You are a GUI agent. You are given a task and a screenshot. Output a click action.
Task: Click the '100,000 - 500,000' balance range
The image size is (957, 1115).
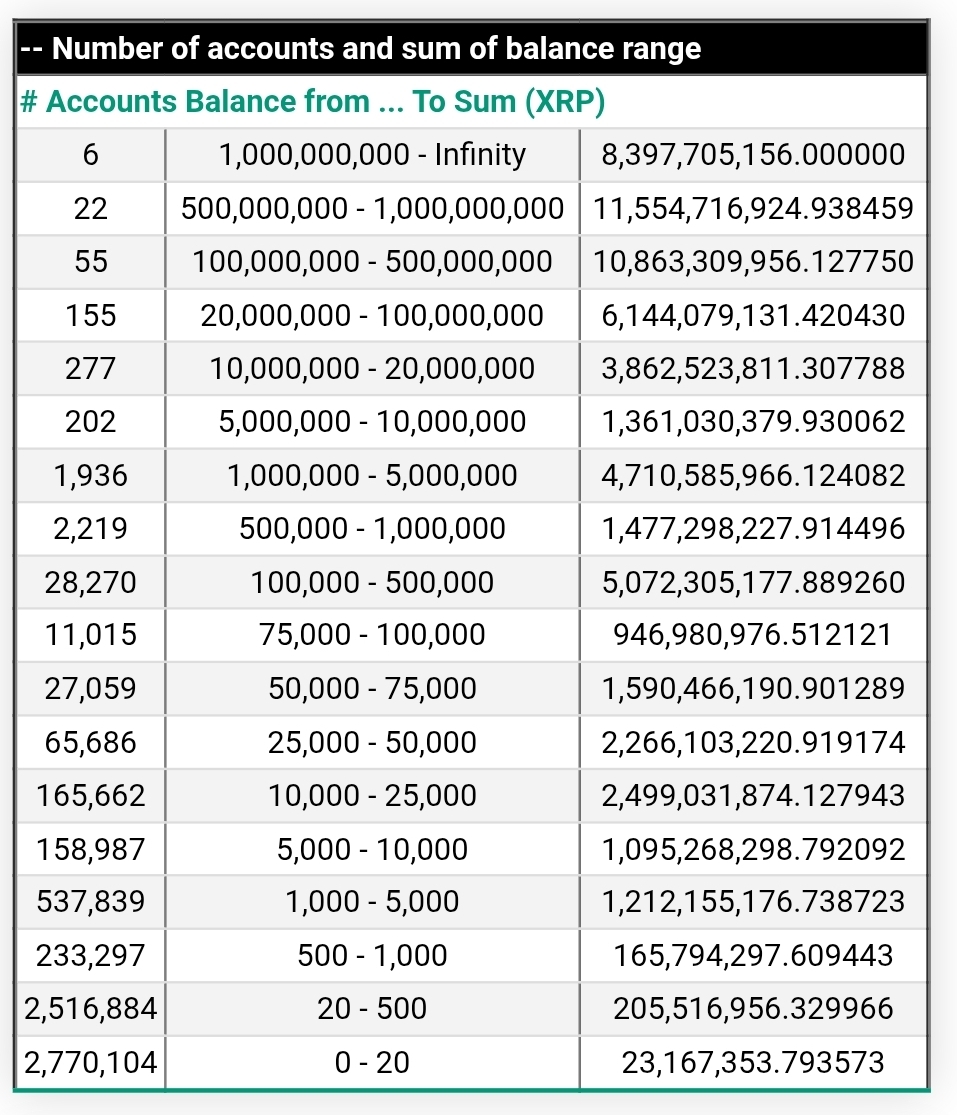[x=372, y=582]
